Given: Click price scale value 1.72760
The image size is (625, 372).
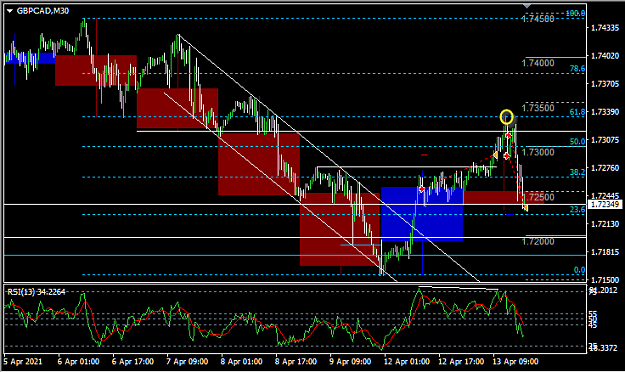Looking at the screenshot, I should (x=605, y=168).
